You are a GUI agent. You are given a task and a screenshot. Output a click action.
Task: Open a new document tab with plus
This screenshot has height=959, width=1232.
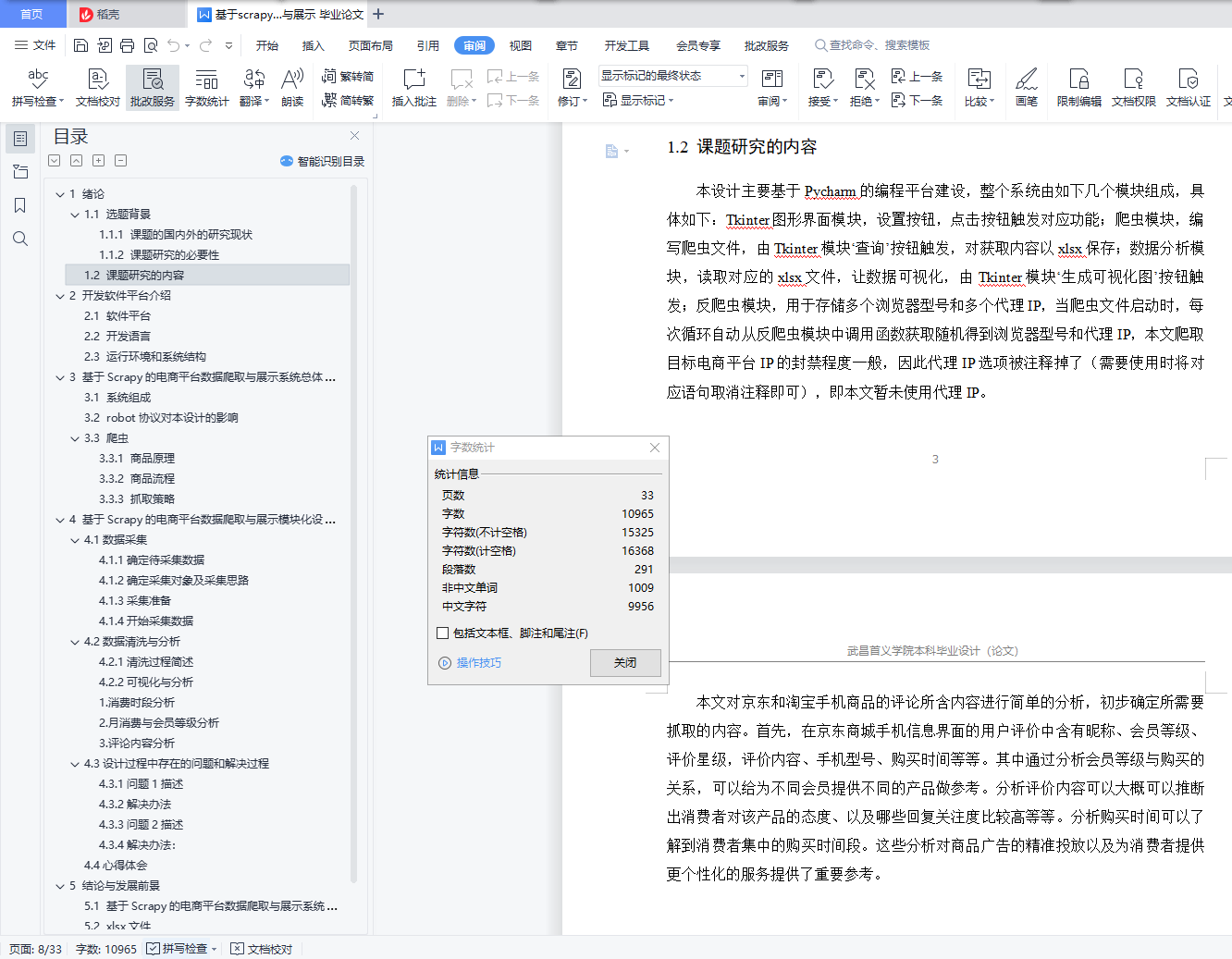point(378,14)
